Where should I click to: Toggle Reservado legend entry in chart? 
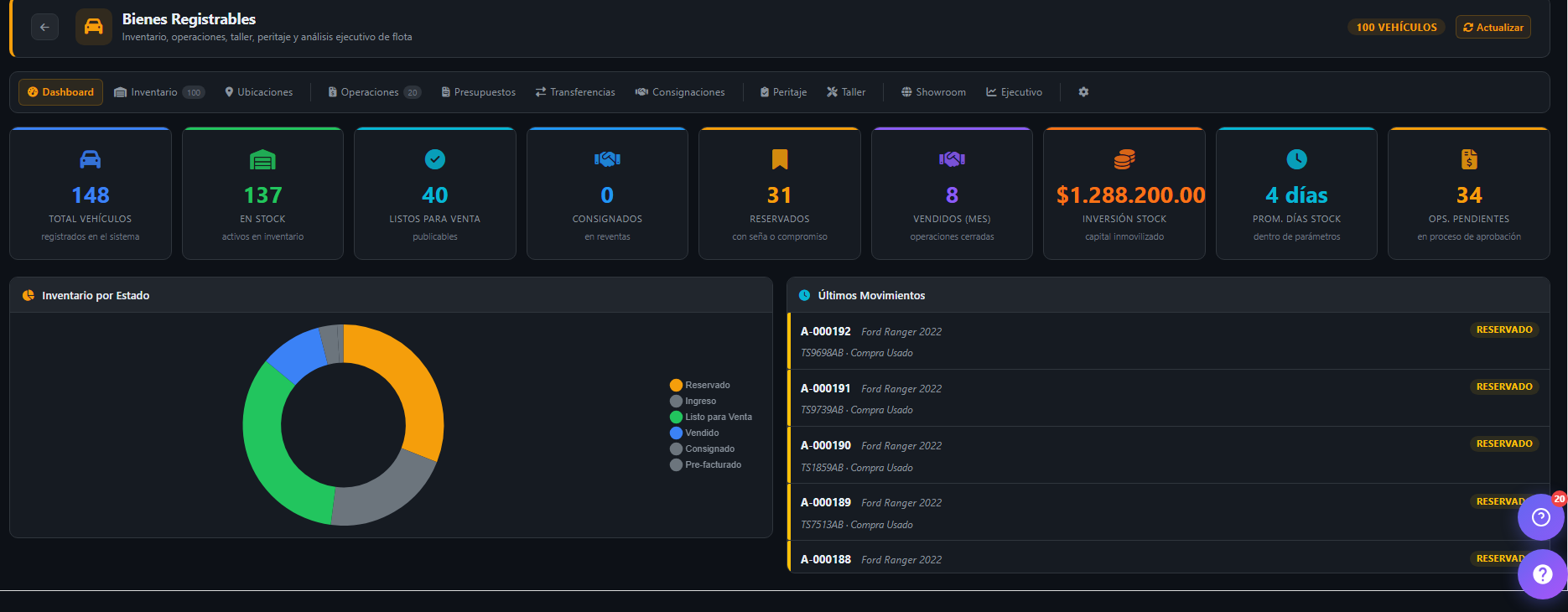click(x=700, y=385)
